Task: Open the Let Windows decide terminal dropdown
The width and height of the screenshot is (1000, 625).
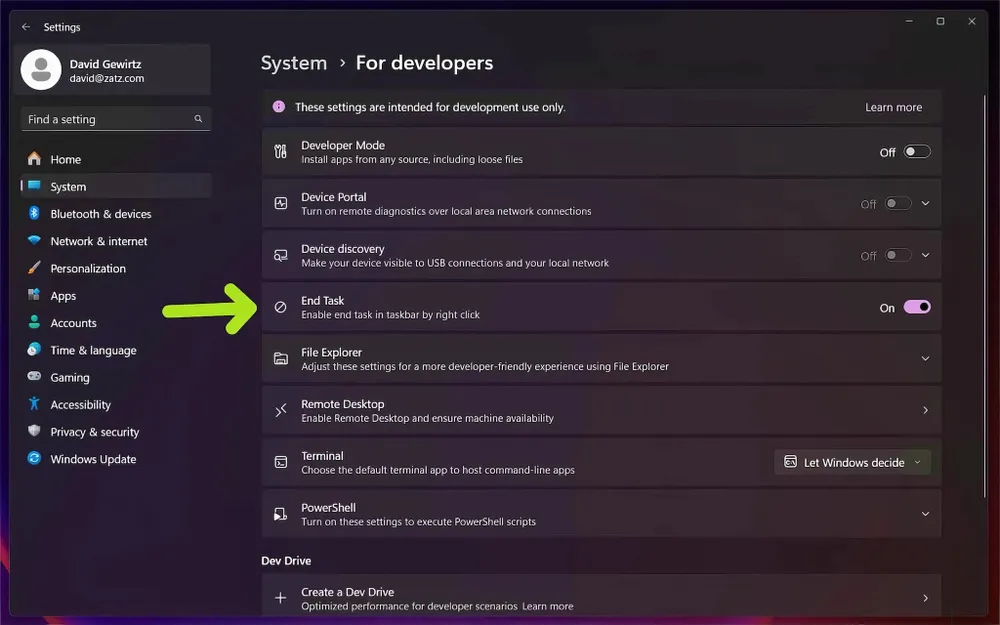Action: [x=852, y=462]
